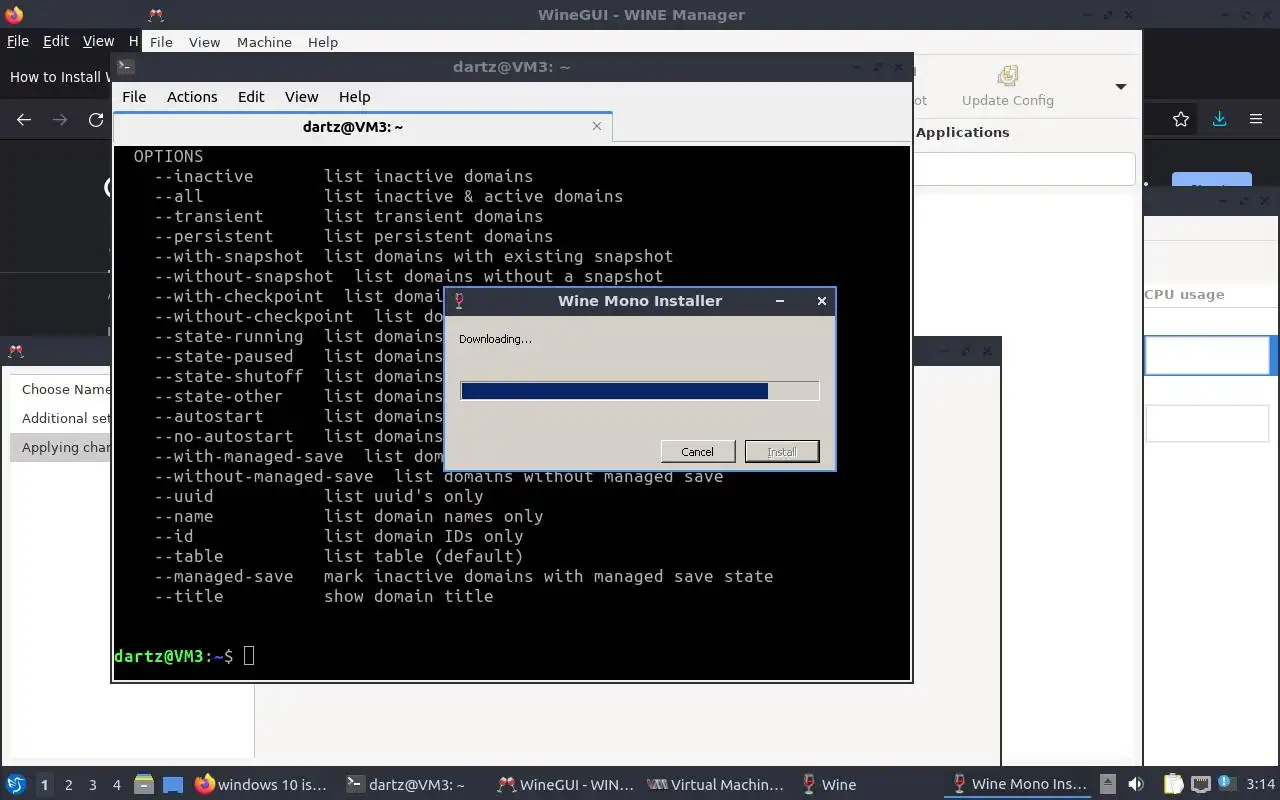Switch to workspace 2
Viewport: 1280px width, 800px height.
[x=68, y=785]
